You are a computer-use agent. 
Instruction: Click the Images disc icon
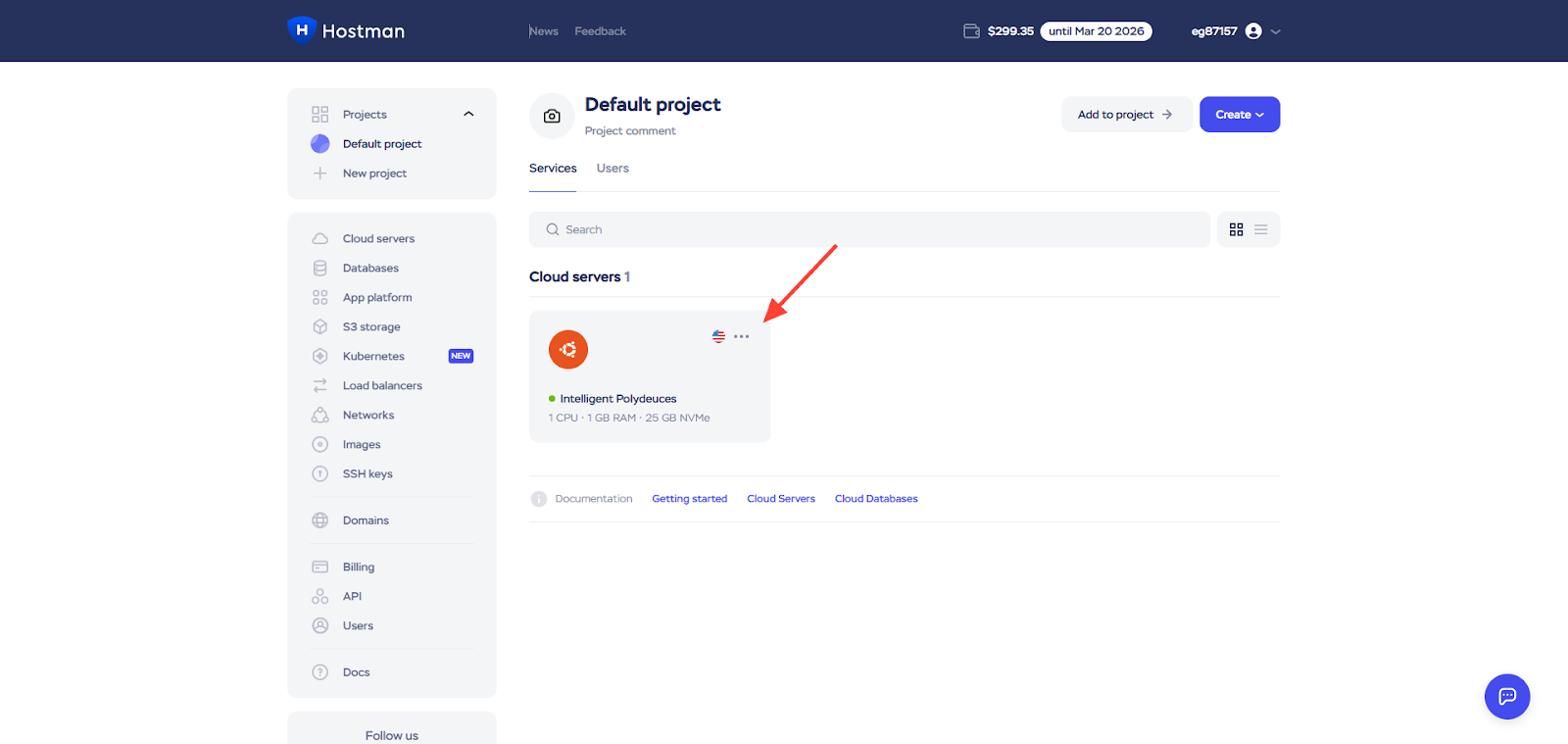point(319,445)
